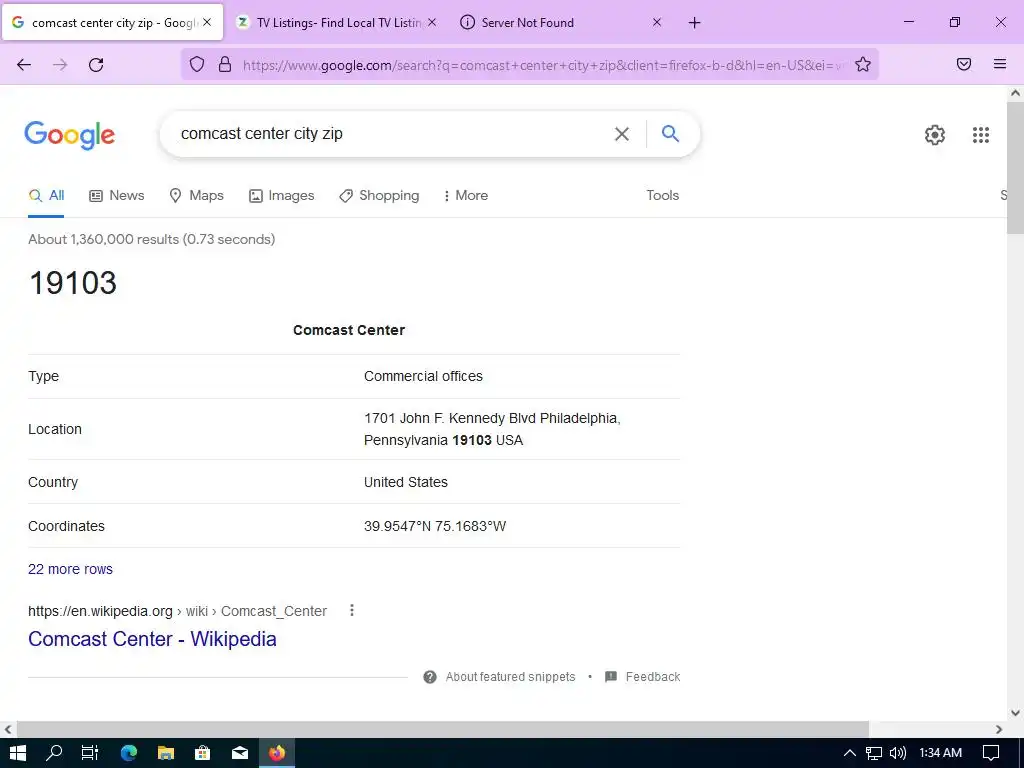Select the All results filter

[x=46, y=195]
